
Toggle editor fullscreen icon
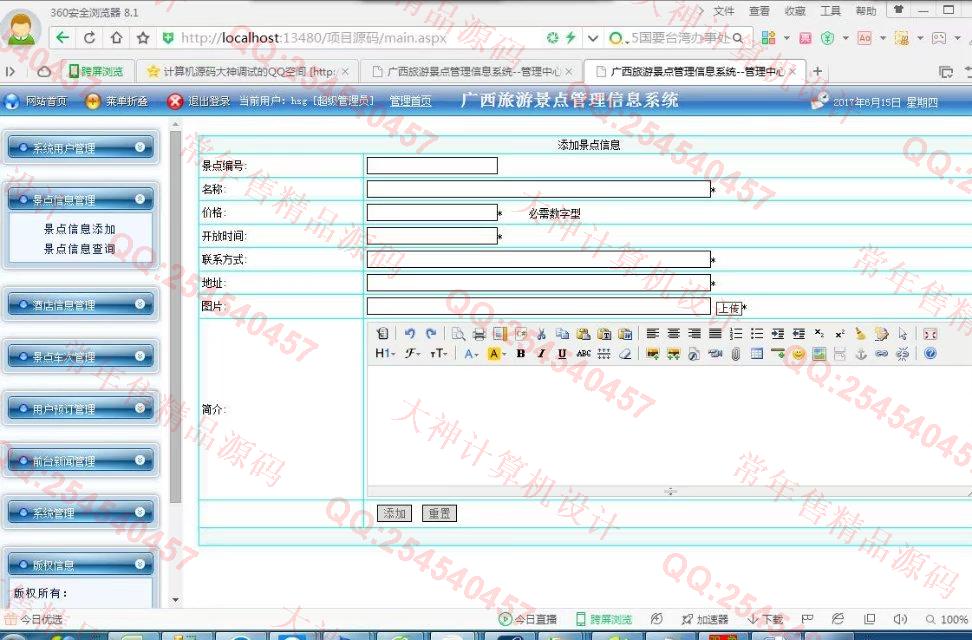pos(929,334)
